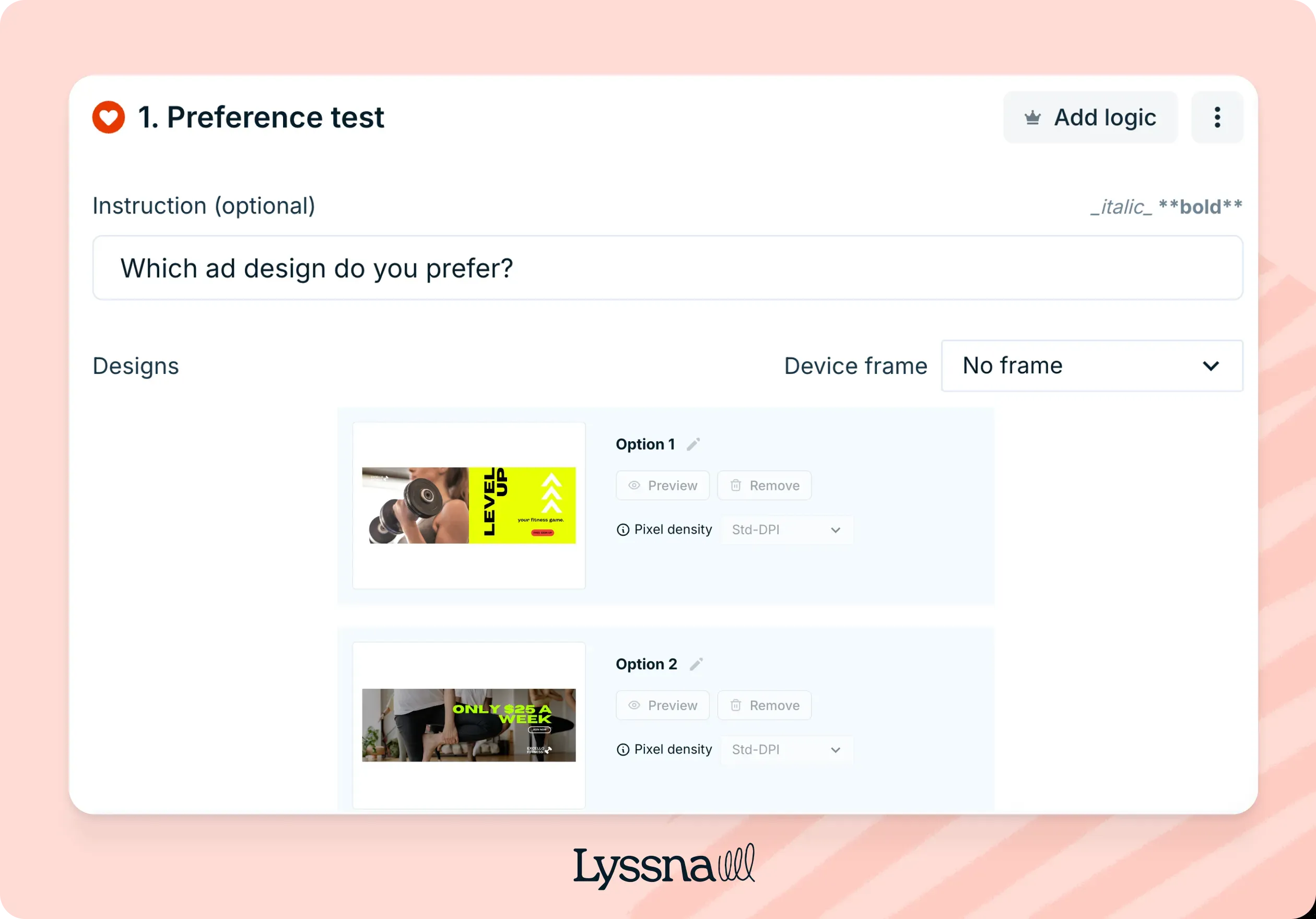Click the trash icon on Option 1 Remove
Image resolution: width=1316 pixels, height=919 pixels.
[x=736, y=485]
